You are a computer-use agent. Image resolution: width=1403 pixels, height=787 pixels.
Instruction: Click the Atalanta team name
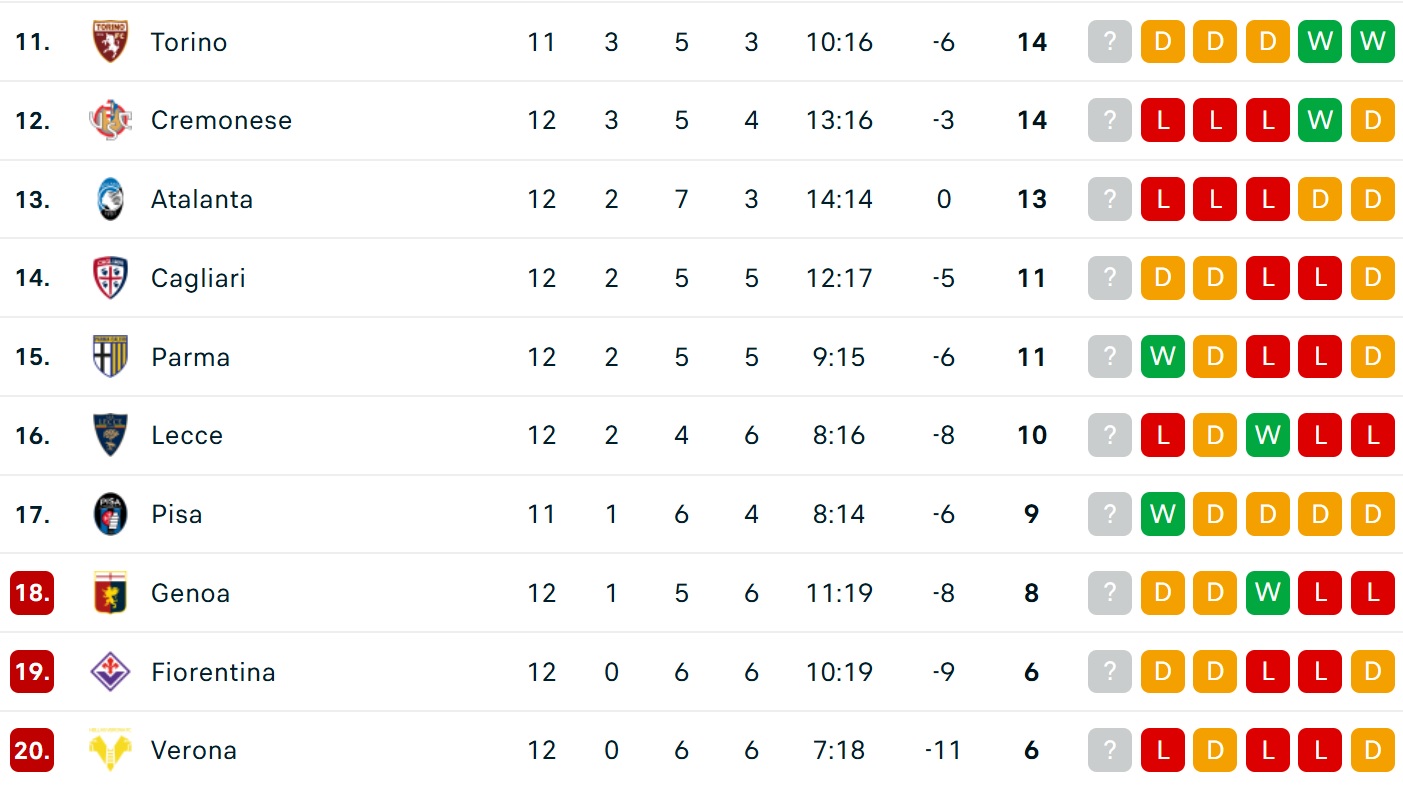pyautogui.click(x=202, y=199)
